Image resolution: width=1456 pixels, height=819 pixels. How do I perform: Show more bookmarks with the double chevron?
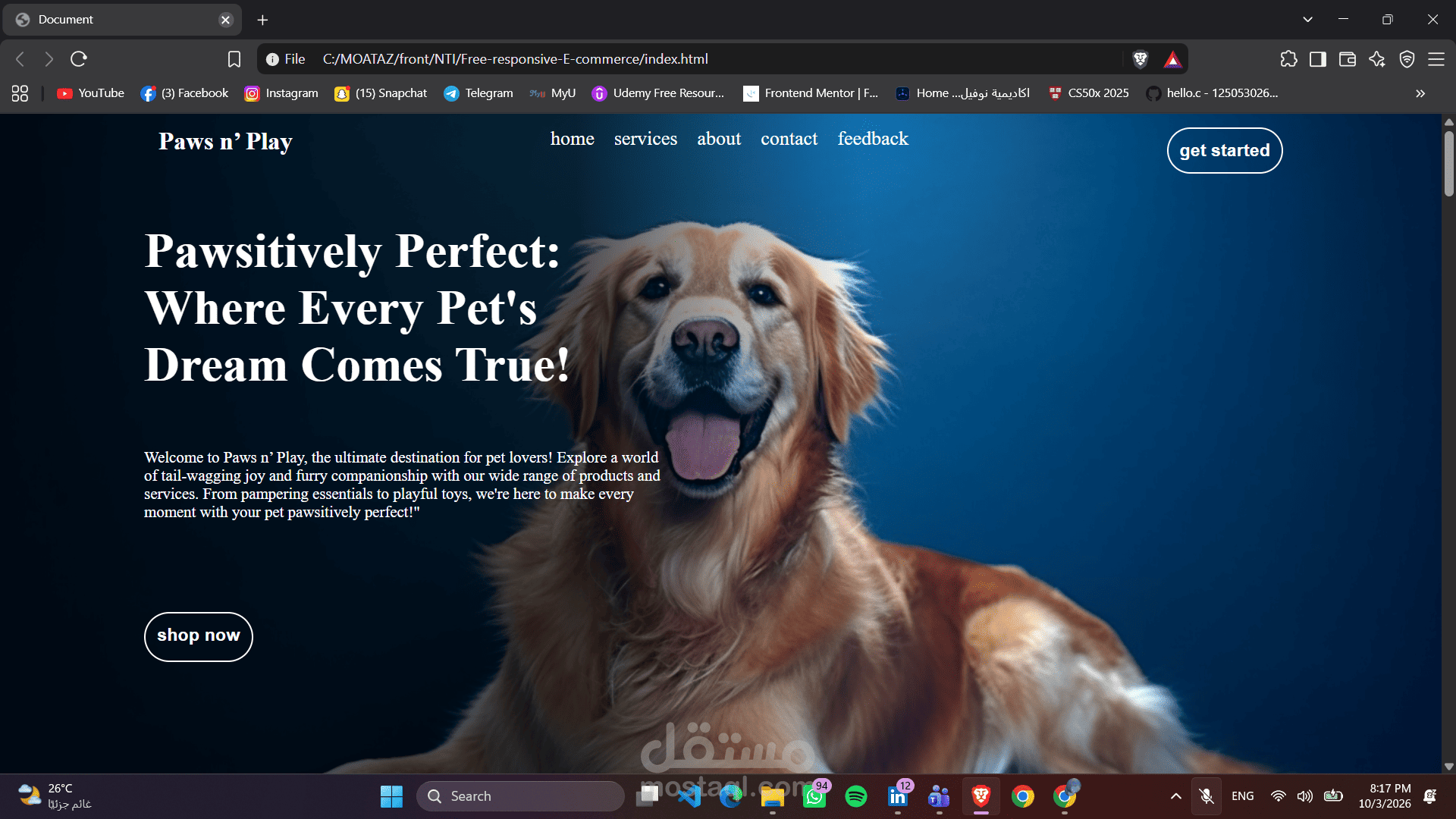coord(1420,93)
